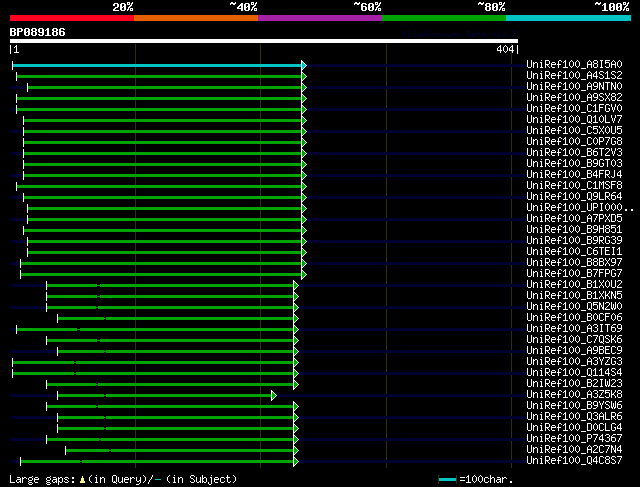The height and width of the screenshot is (487, 640).
Task: Select hit label UniRef100_B6T2V3
Action: tap(574, 152)
